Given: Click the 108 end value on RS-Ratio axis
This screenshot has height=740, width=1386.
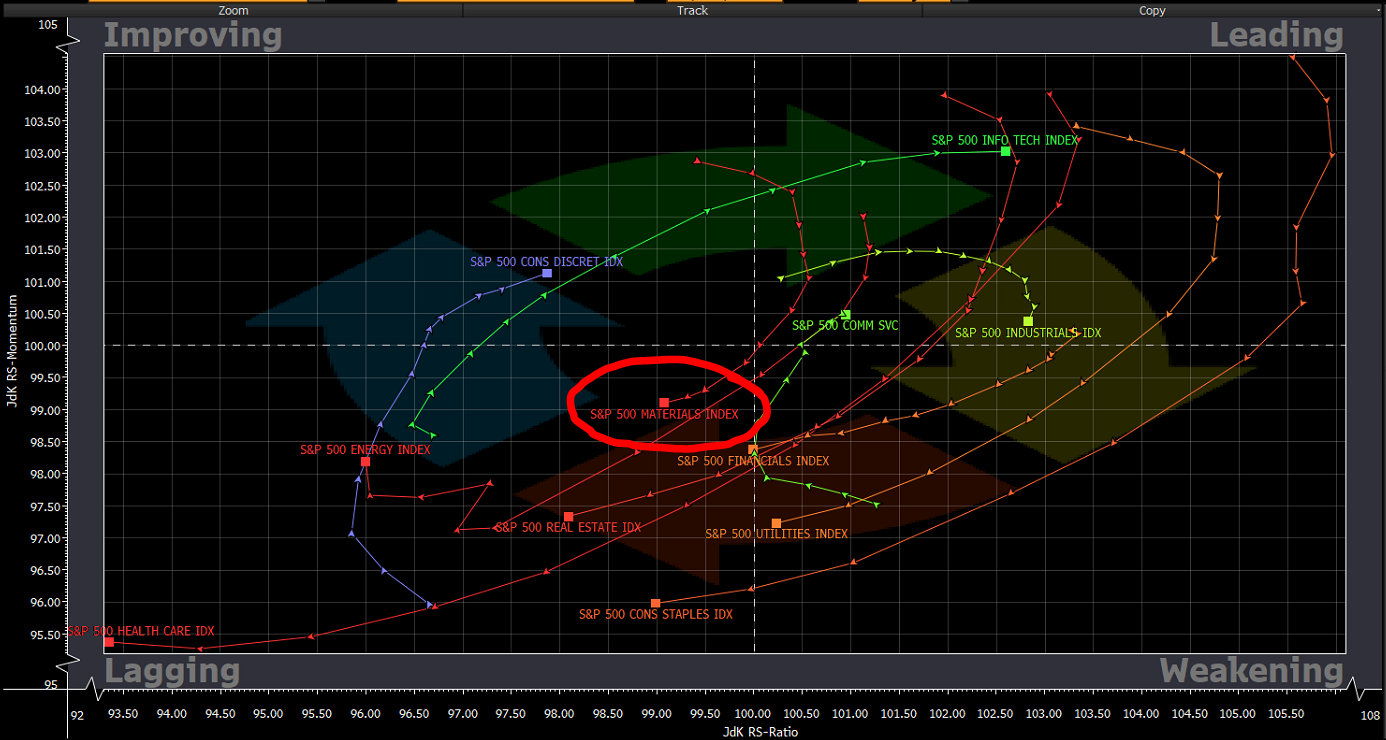Looking at the screenshot, I should 1370,716.
